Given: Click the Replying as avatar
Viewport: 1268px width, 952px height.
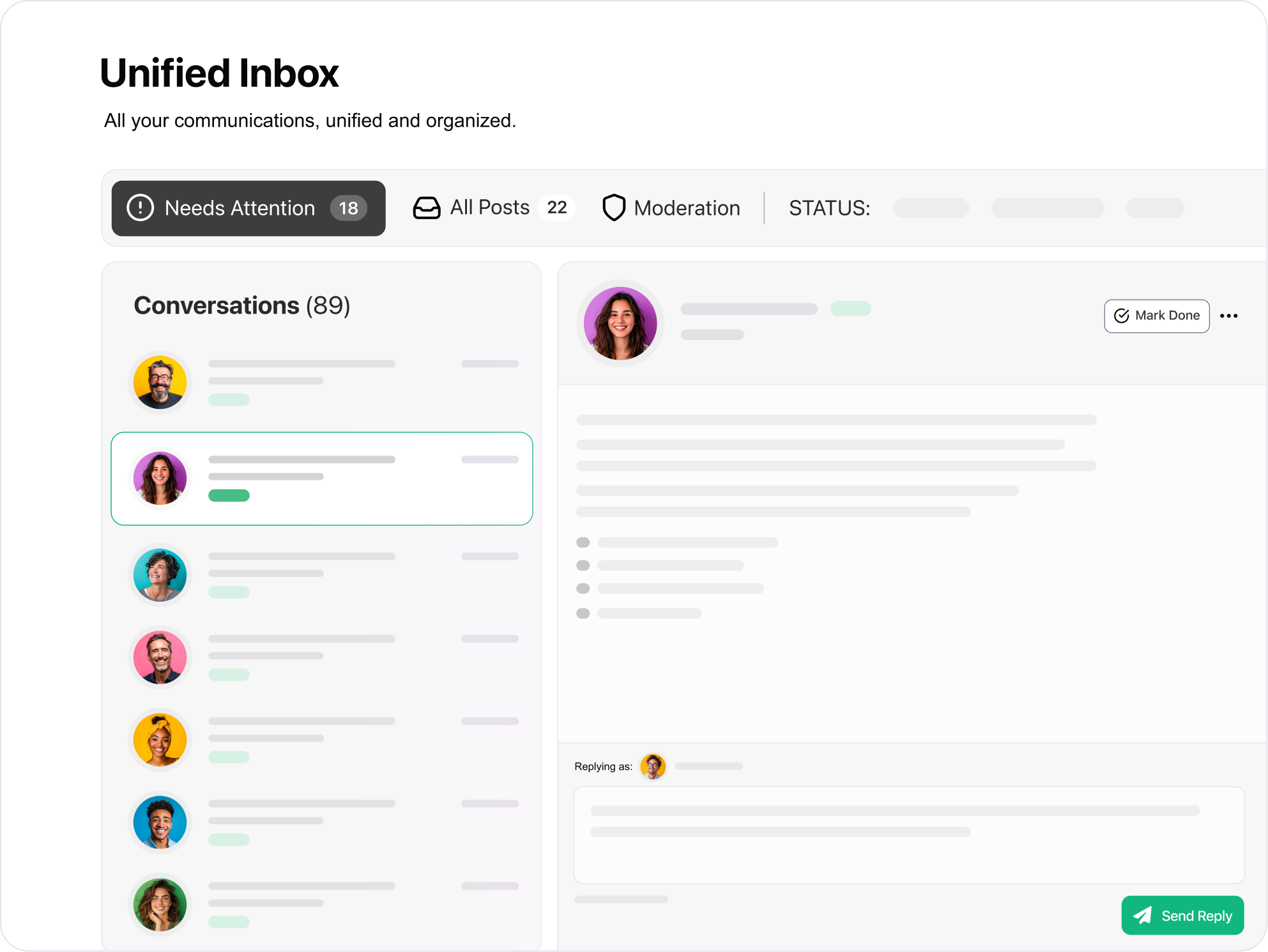Looking at the screenshot, I should (653, 767).
